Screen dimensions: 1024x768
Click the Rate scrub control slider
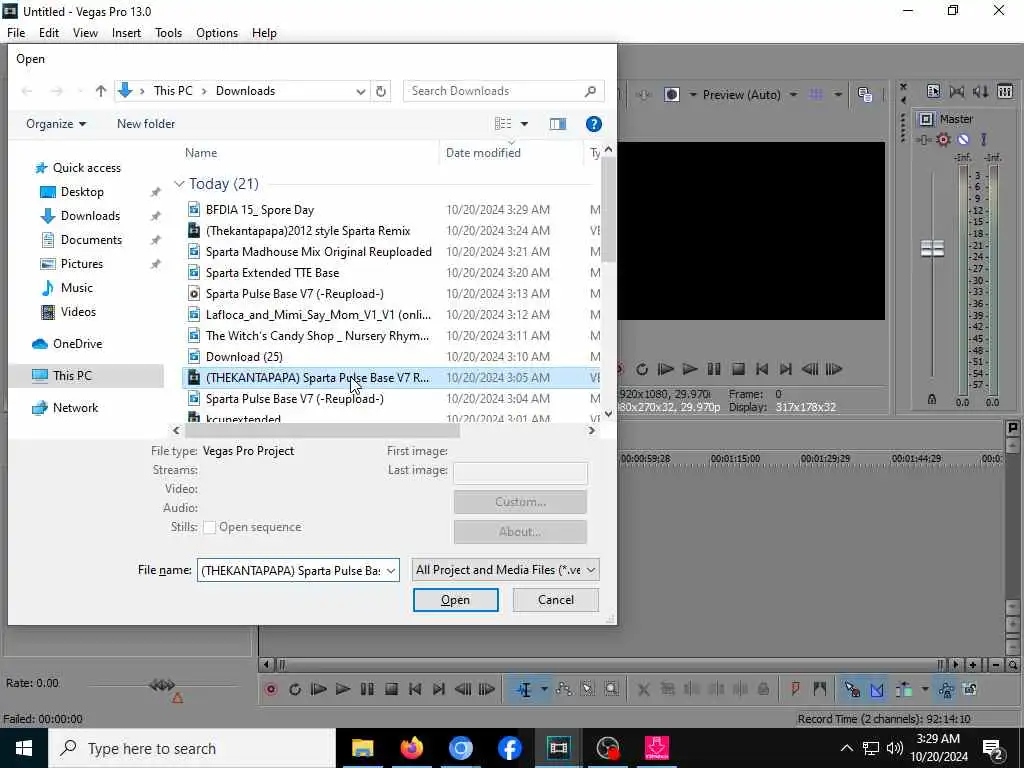[162, 685]
